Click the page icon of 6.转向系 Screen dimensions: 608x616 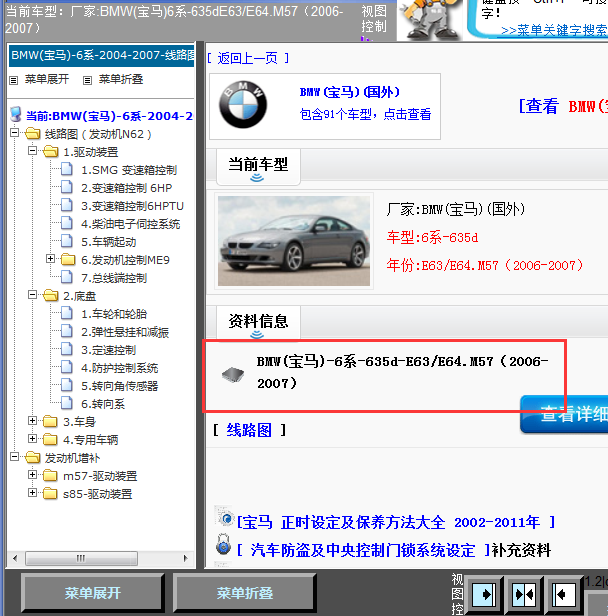click(67, 403)
